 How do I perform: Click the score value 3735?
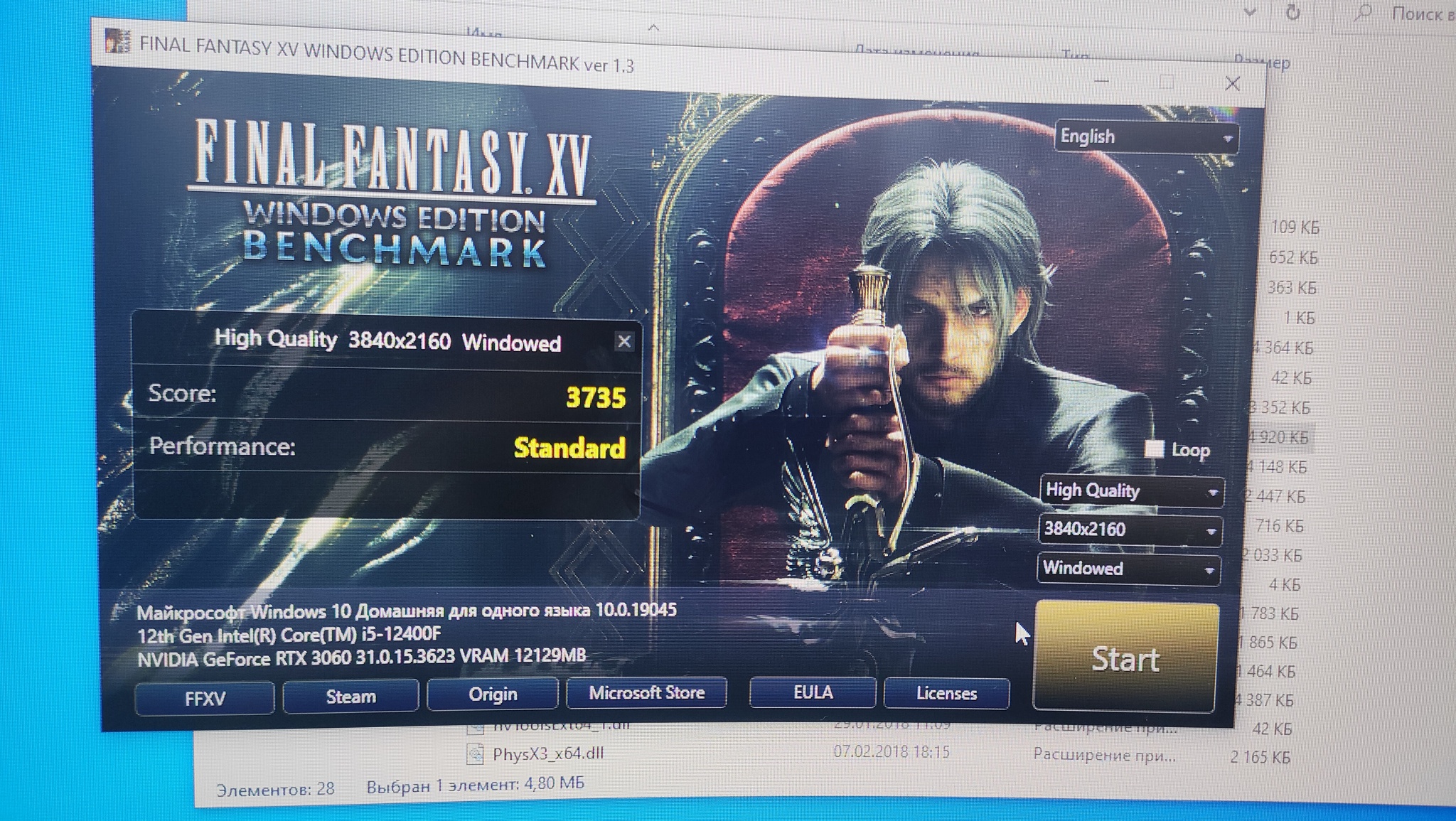click(x=596, y=397)
